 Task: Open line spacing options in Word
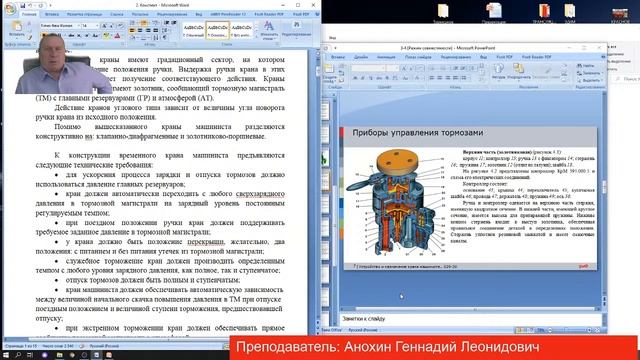166,31
